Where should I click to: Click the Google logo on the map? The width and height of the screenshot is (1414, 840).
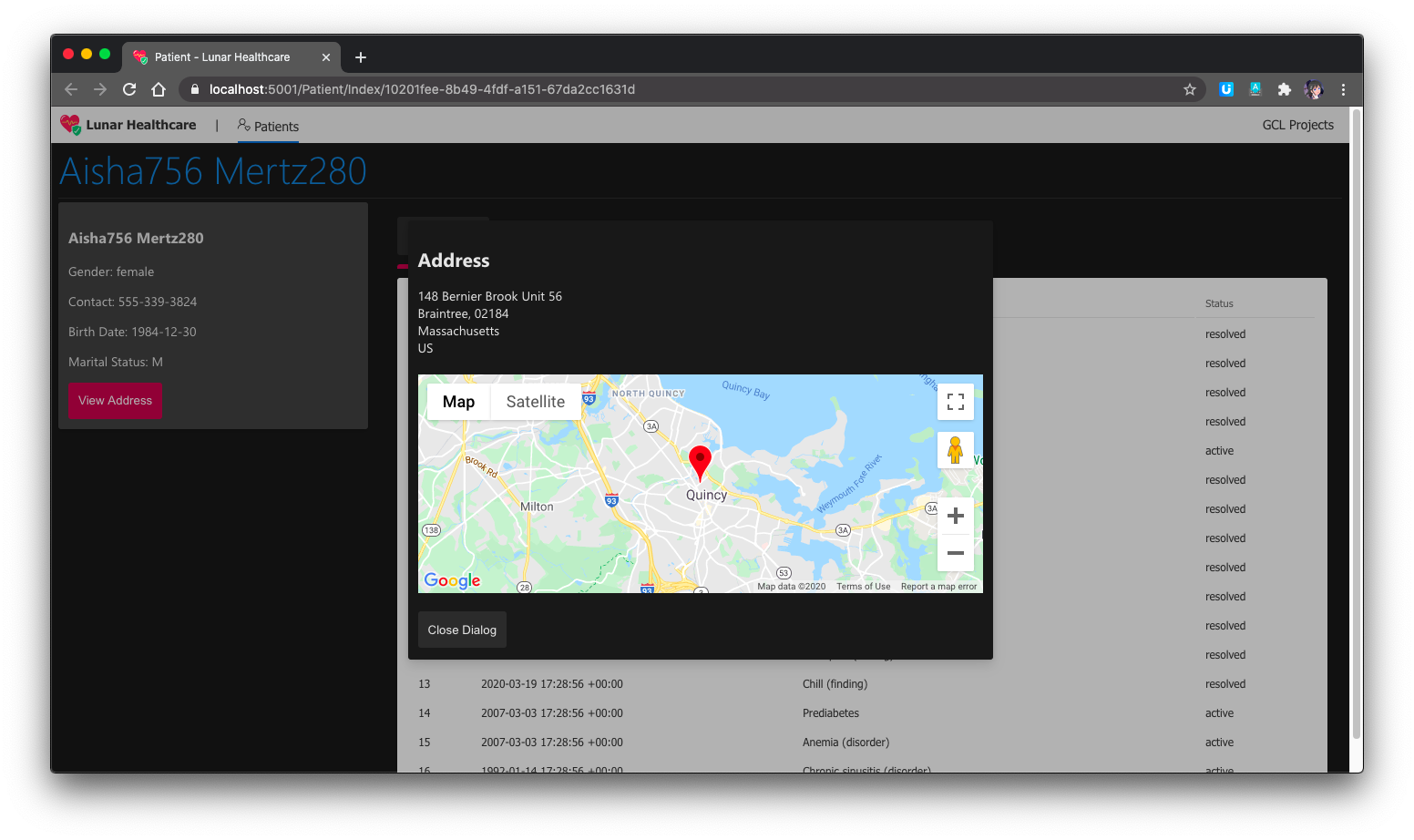[452, 580]
